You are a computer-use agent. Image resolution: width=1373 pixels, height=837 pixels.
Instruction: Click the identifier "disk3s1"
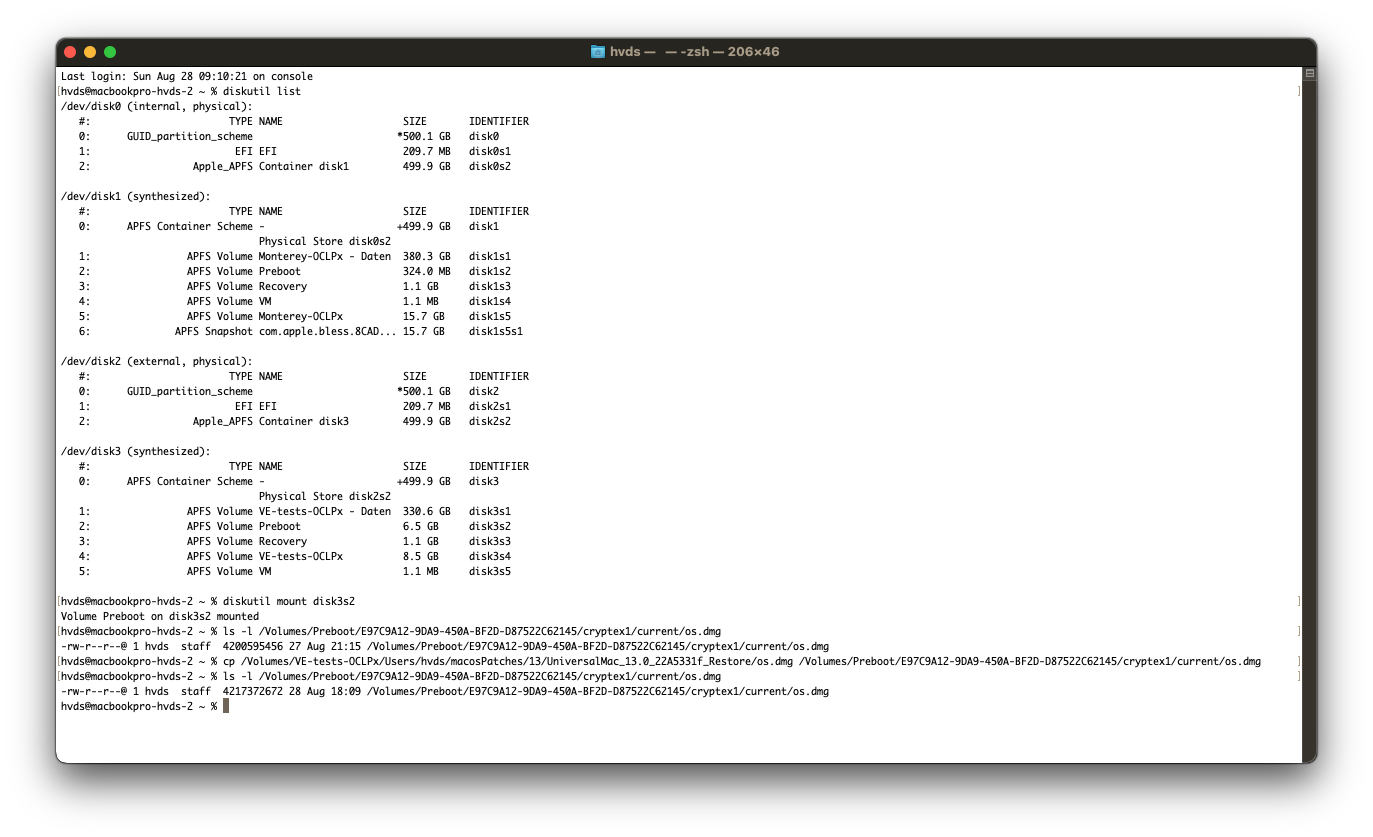coord(490,511)
